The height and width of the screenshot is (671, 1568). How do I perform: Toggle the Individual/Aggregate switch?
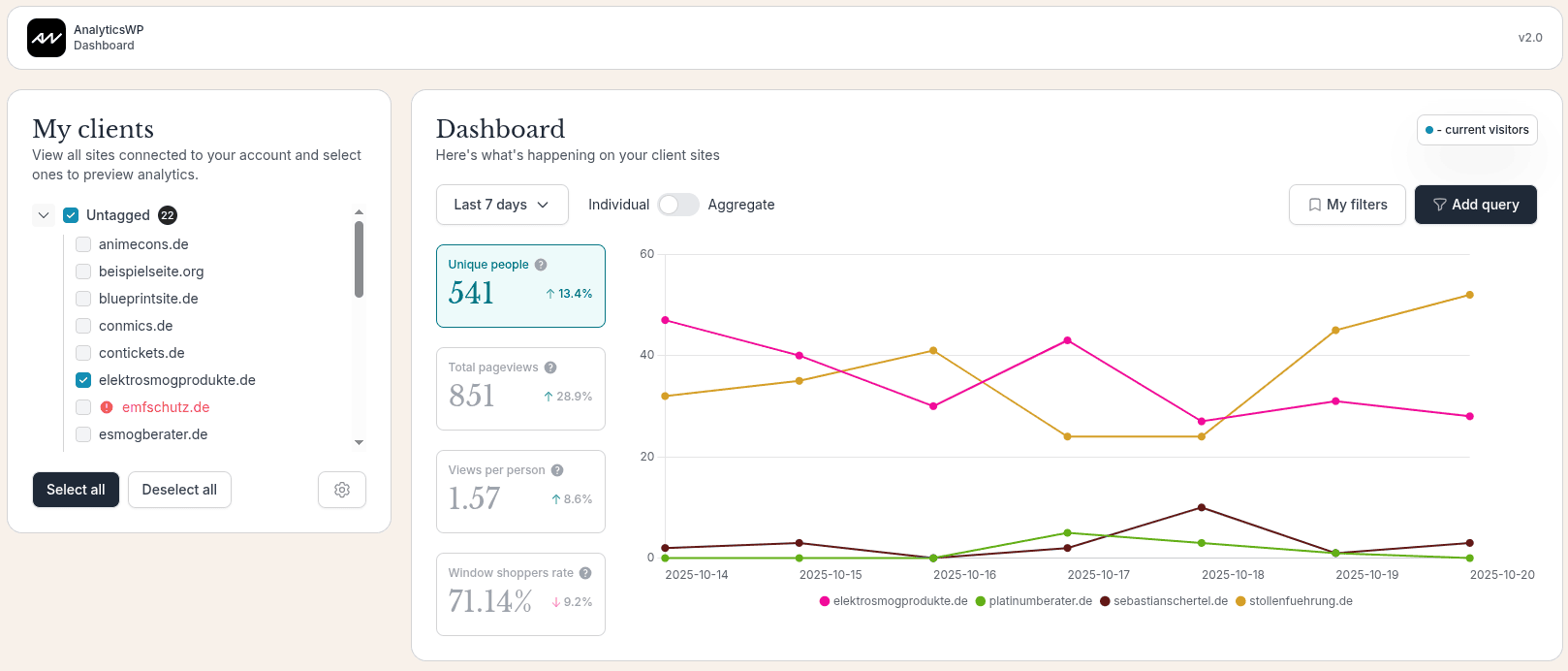pos(677,205)
